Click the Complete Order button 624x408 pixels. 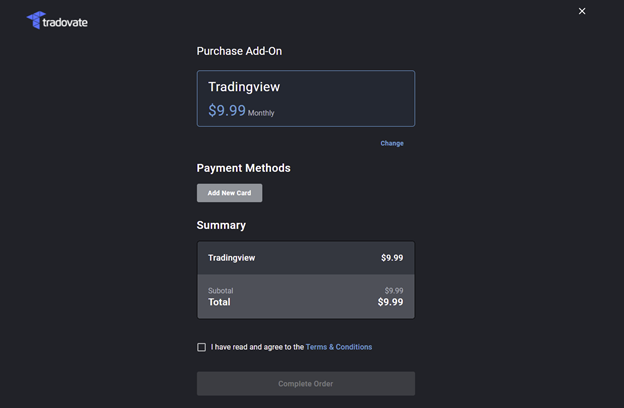click(x=306, y=384)
